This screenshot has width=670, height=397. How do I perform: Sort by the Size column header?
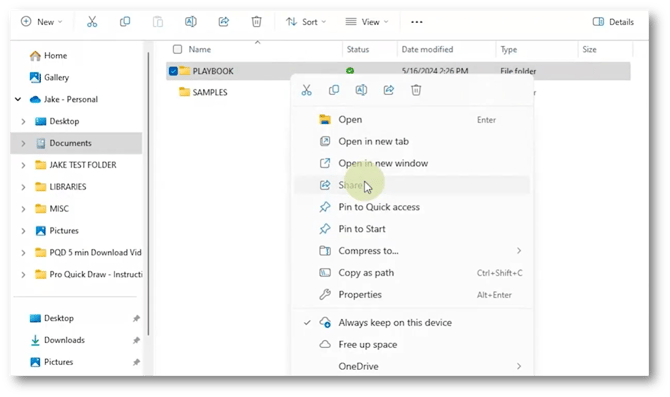click(x=589, y=49)
